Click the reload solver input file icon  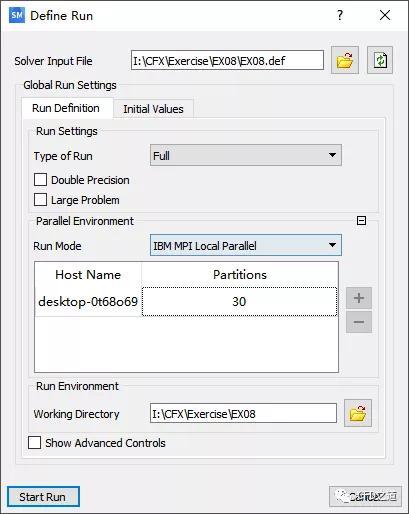380,60
